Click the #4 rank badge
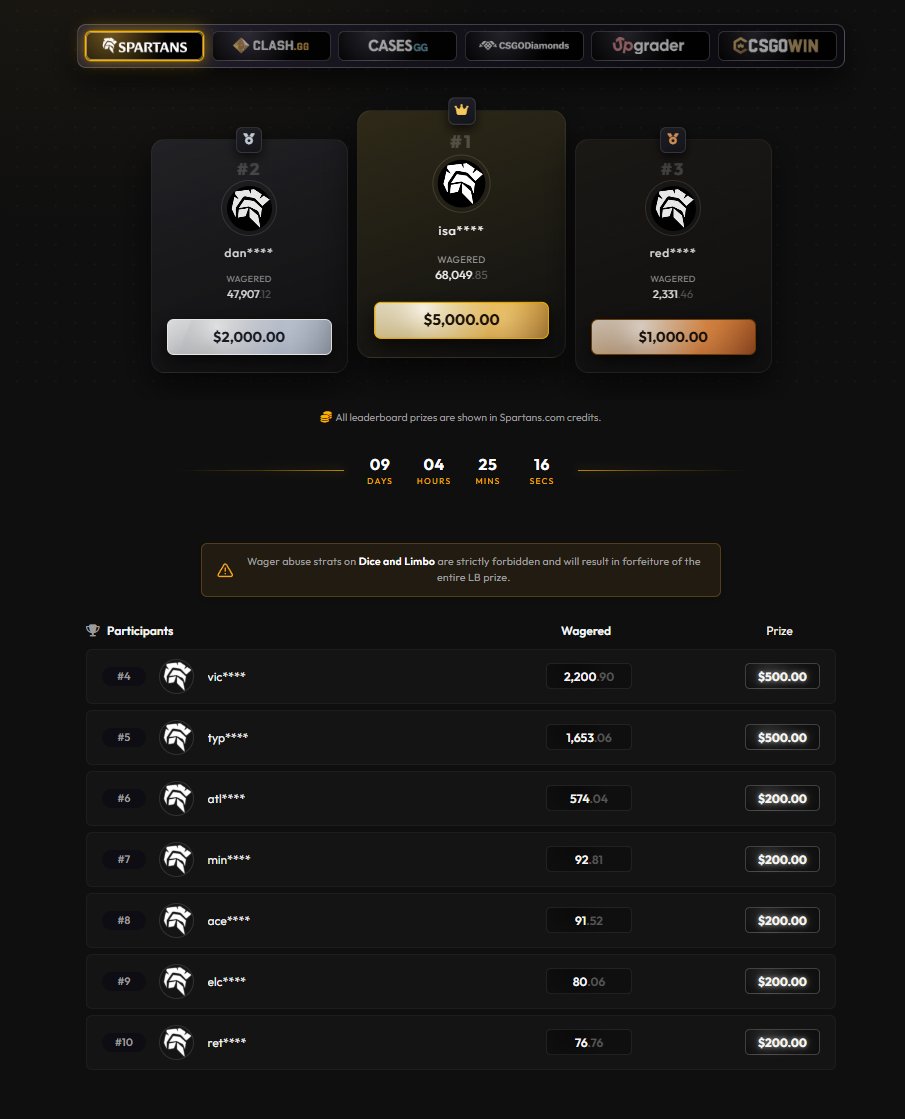Image resolution: width=905 pixels, height=1119 pixels. pos(124,677)
